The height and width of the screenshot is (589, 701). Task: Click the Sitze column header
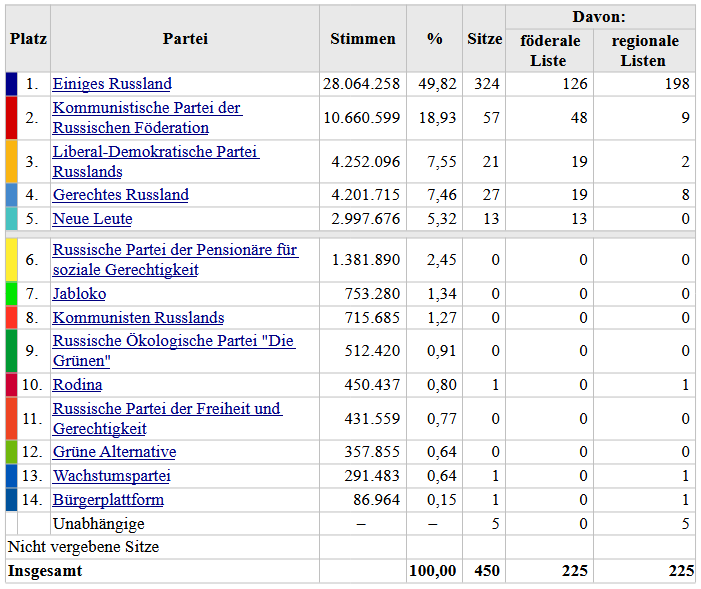click(x=484, y=39)
